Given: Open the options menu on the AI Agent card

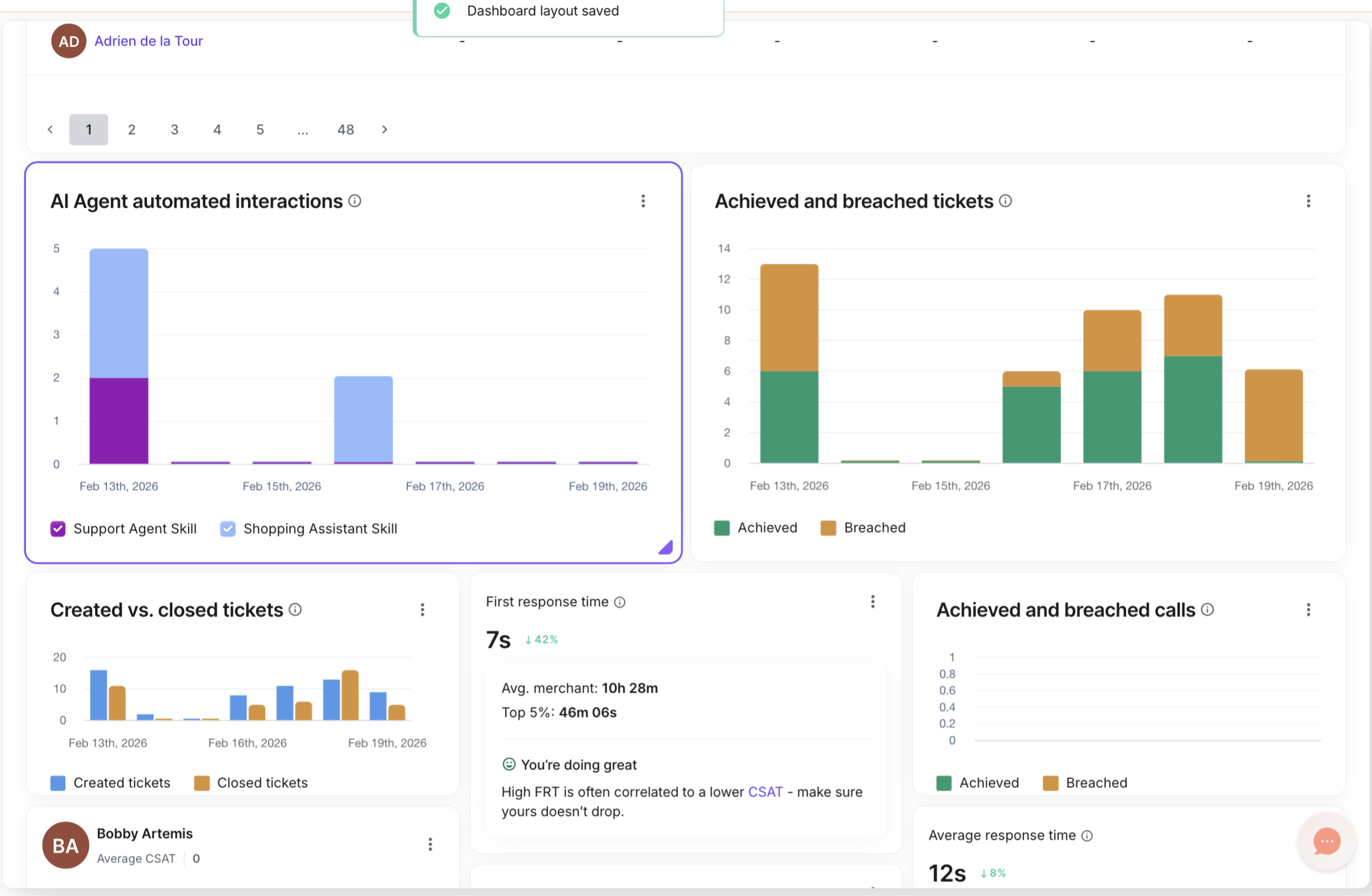Looking at the screenshot, I should (643, 201).
